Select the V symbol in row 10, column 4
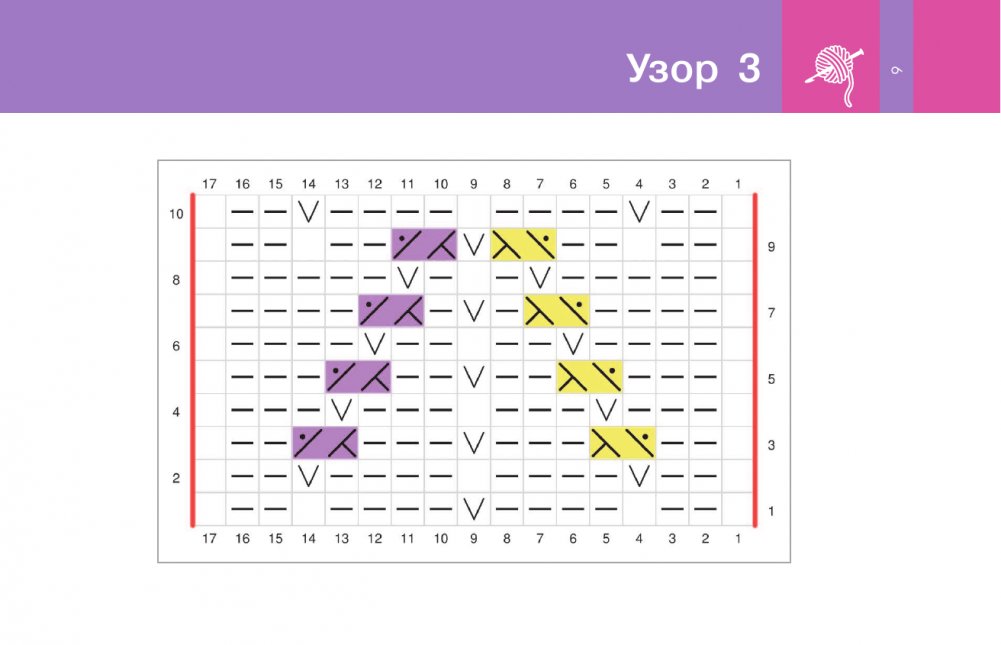This screenshot has height=645, width=1001. (639, 212)
